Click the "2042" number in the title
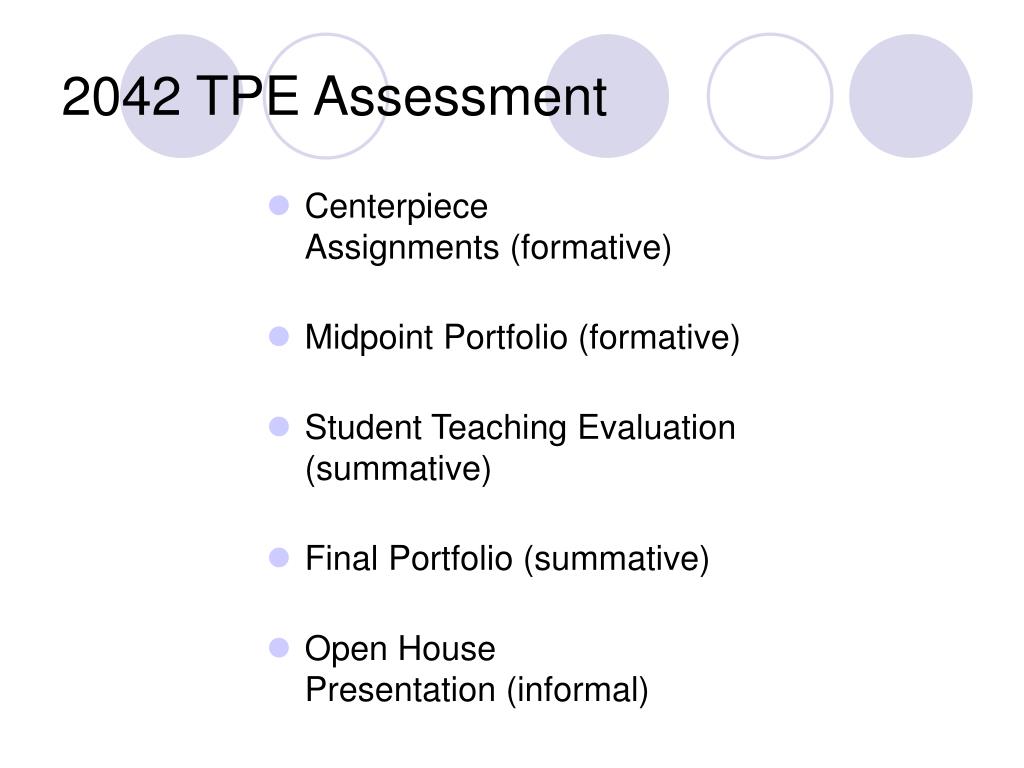1024x768 pixels. pos(121,97)
